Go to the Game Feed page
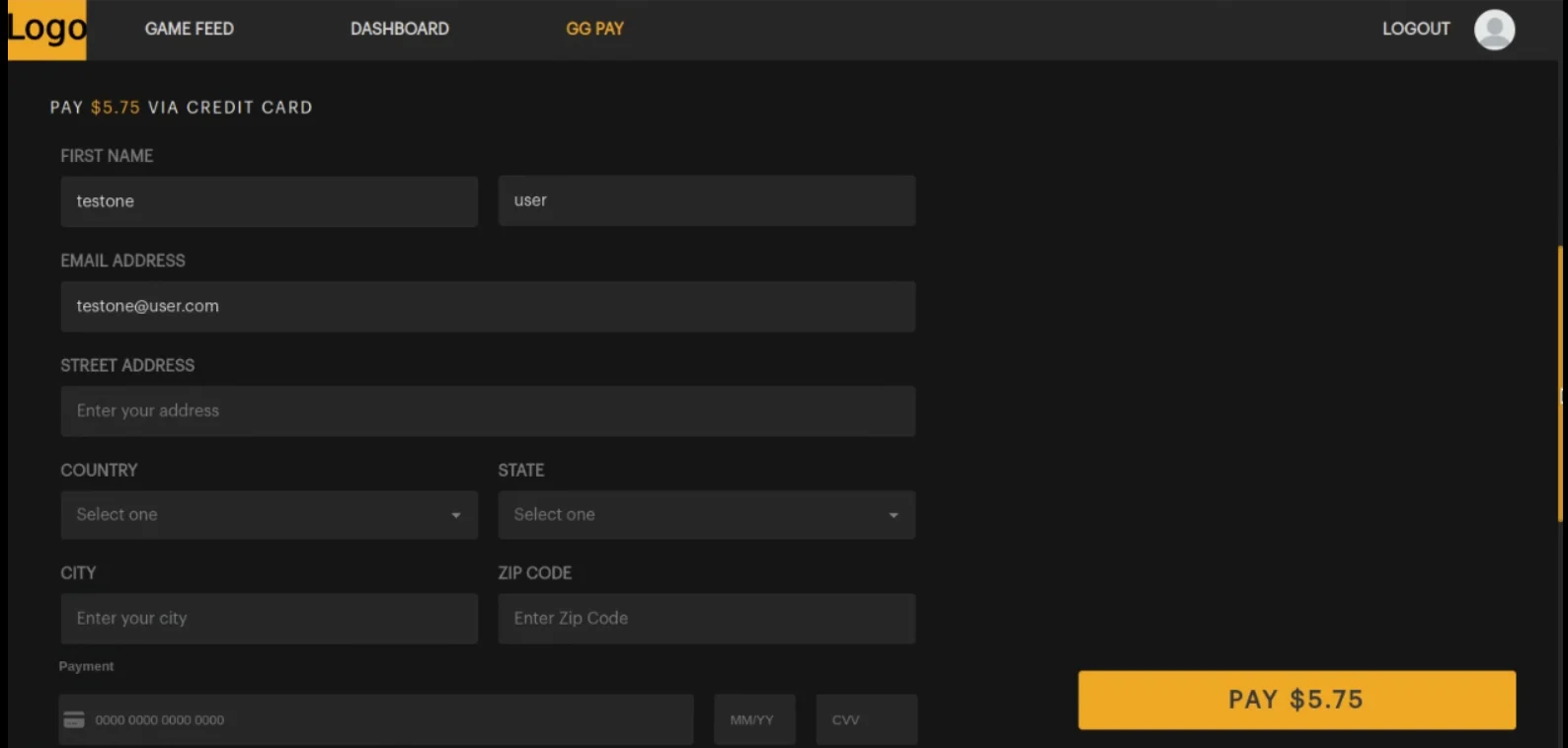 (x=189, y=30)
